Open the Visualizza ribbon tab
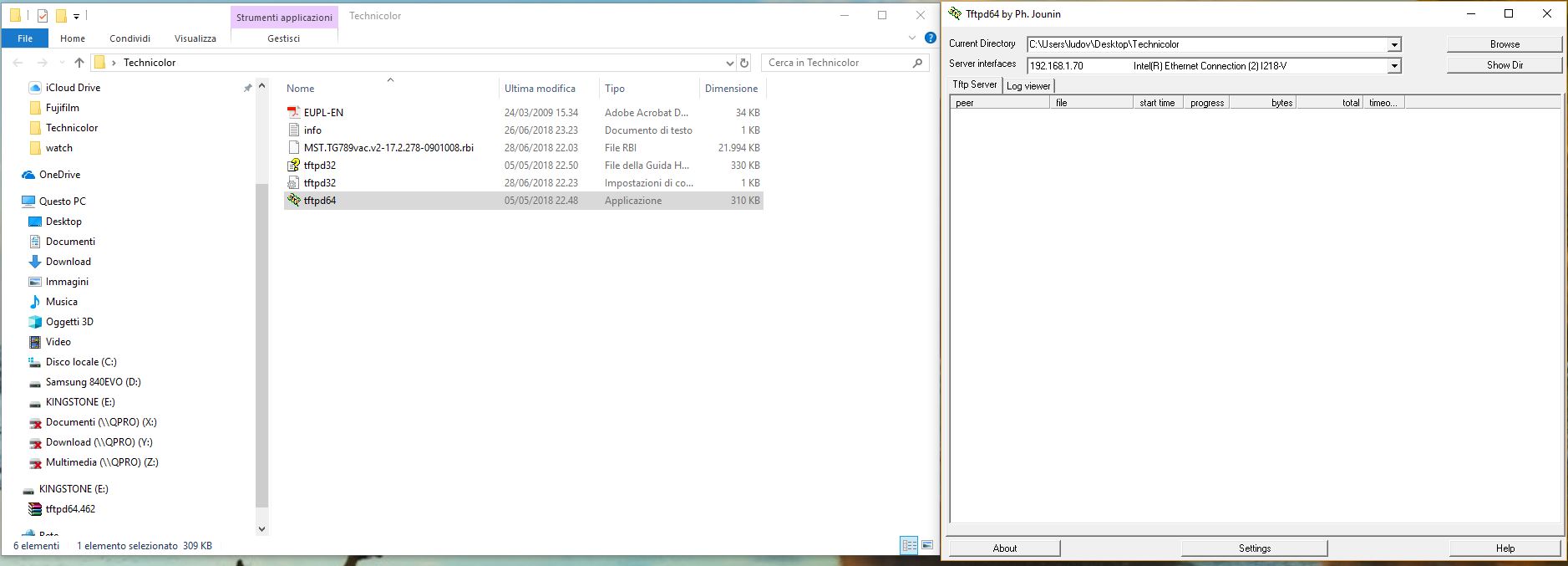The image size is (1568, 566). [195, 38]
